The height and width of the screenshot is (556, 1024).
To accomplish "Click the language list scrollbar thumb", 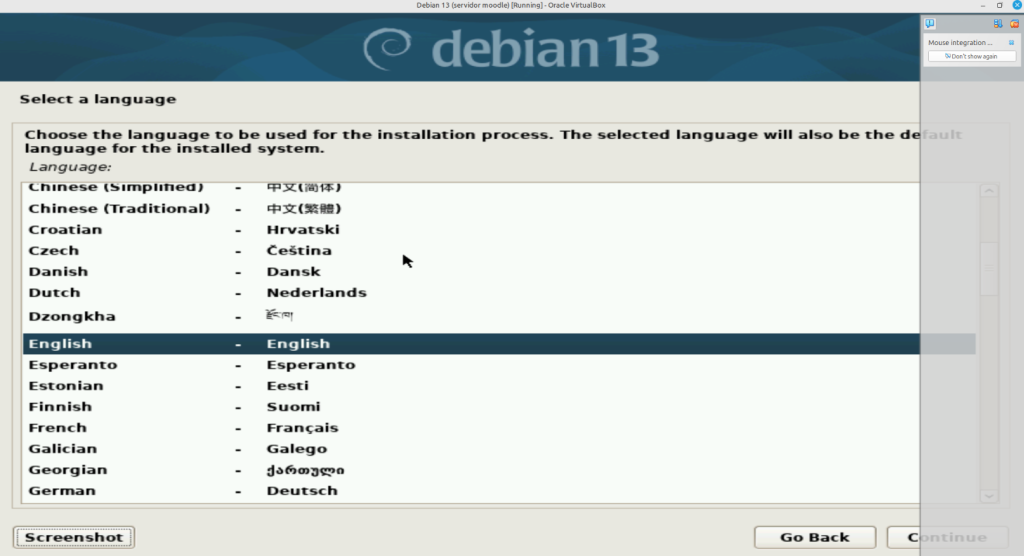I will pyautogui.click(x=988, y=268).
